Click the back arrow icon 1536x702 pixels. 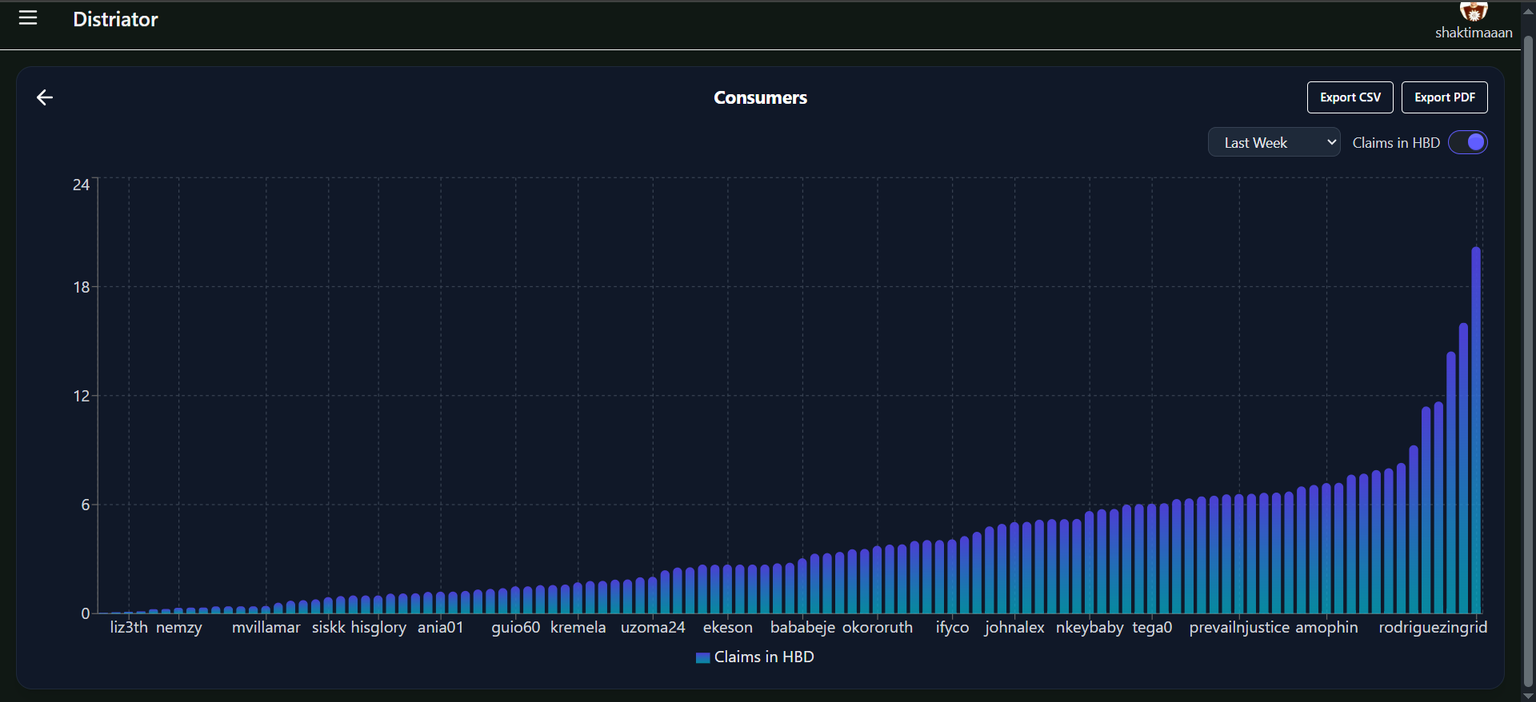44,97
